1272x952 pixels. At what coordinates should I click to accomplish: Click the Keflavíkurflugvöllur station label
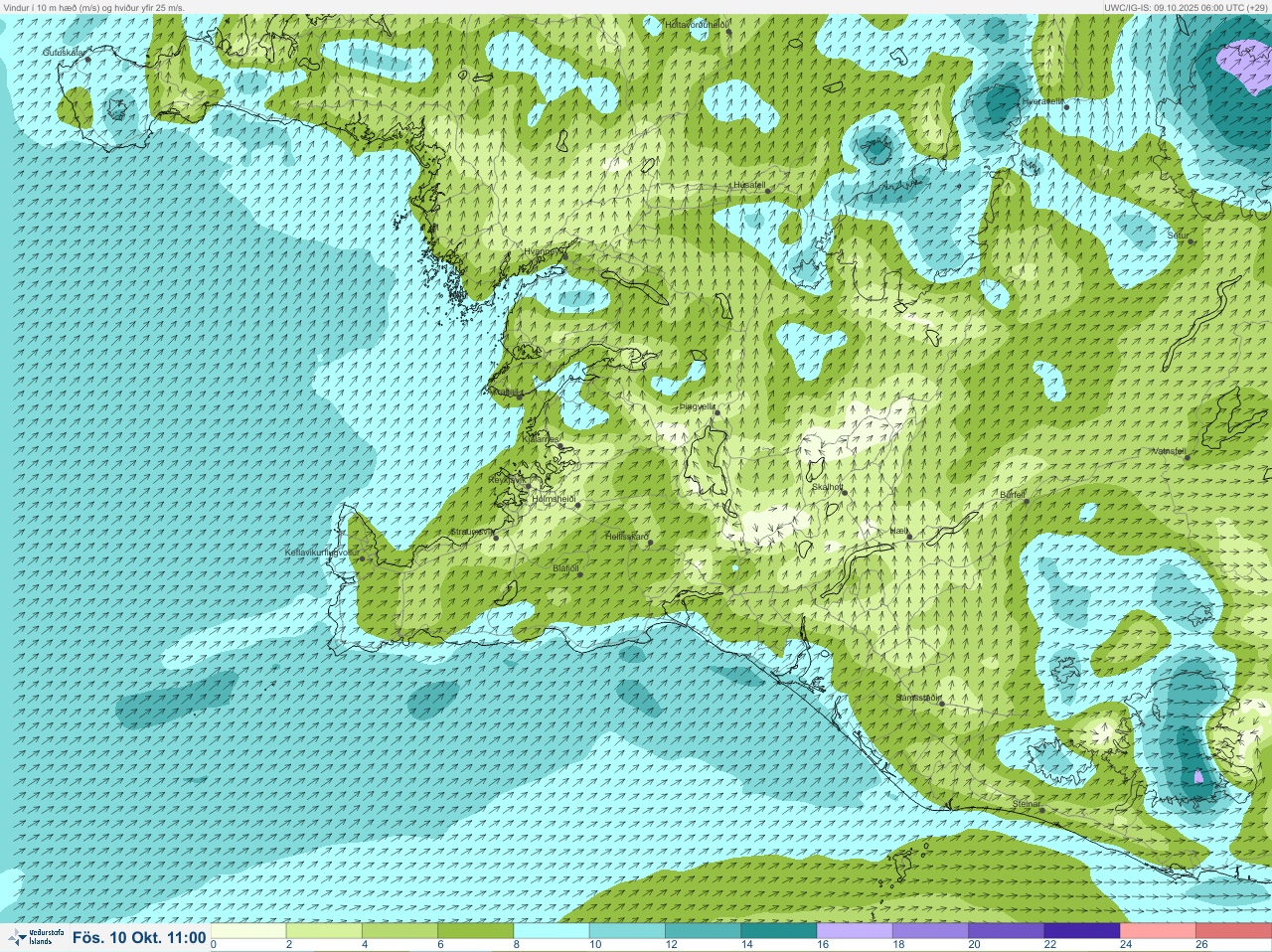point(322,552)
